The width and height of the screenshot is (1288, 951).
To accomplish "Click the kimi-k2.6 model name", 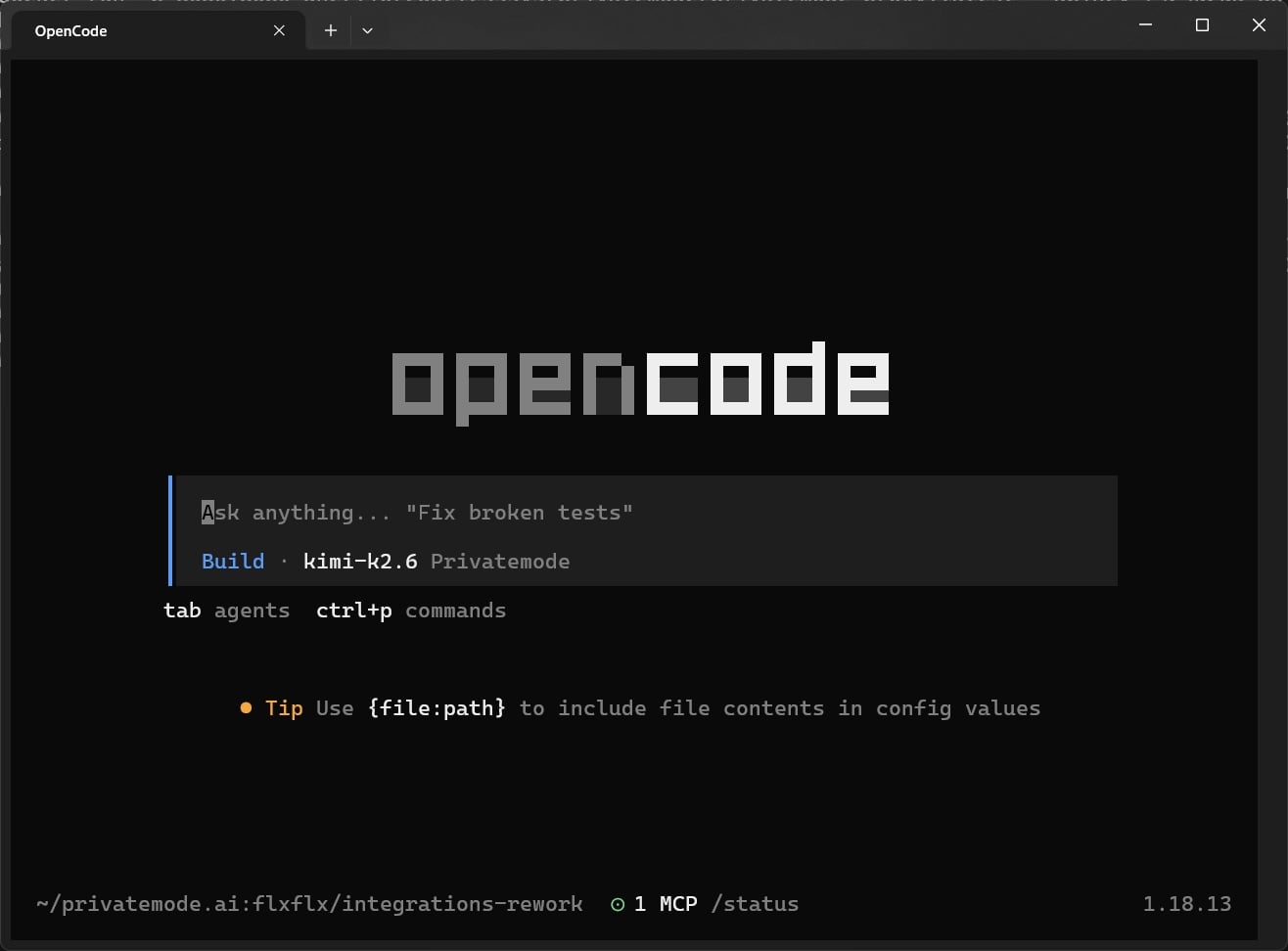I will pos(360,562).
